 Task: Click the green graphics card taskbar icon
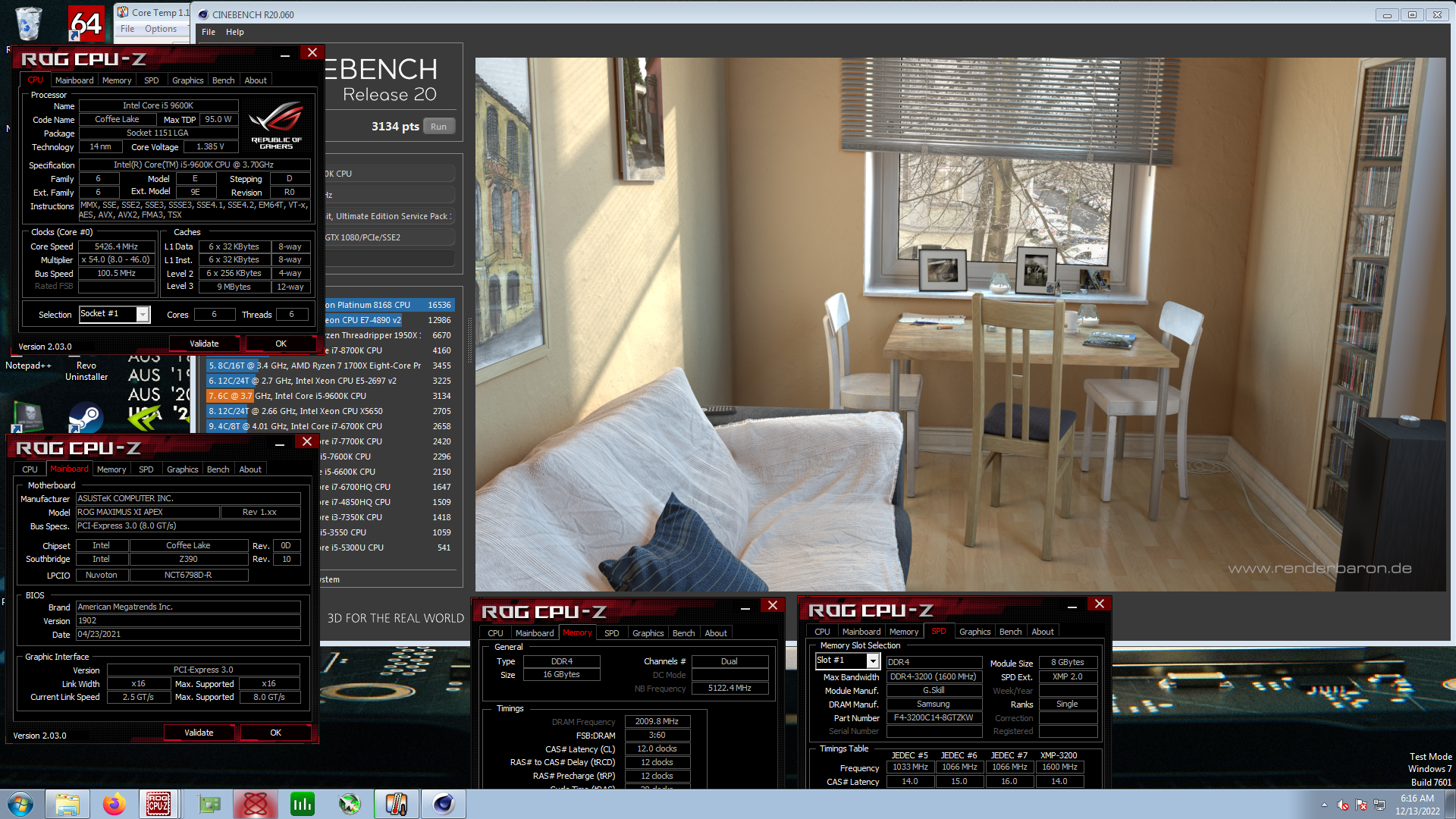tap(209, 804)
